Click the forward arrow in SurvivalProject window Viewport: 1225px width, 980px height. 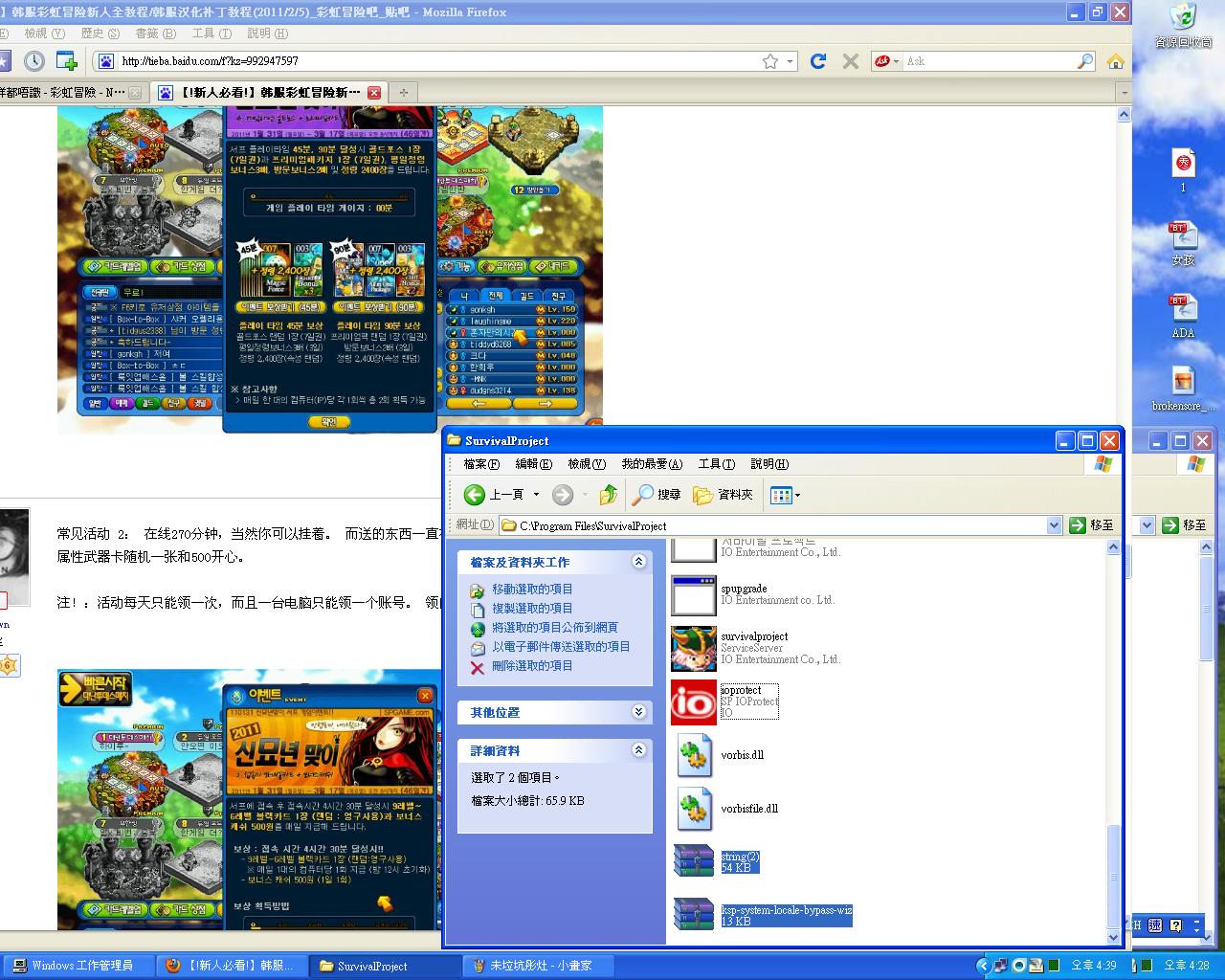(x=563, y=495)
